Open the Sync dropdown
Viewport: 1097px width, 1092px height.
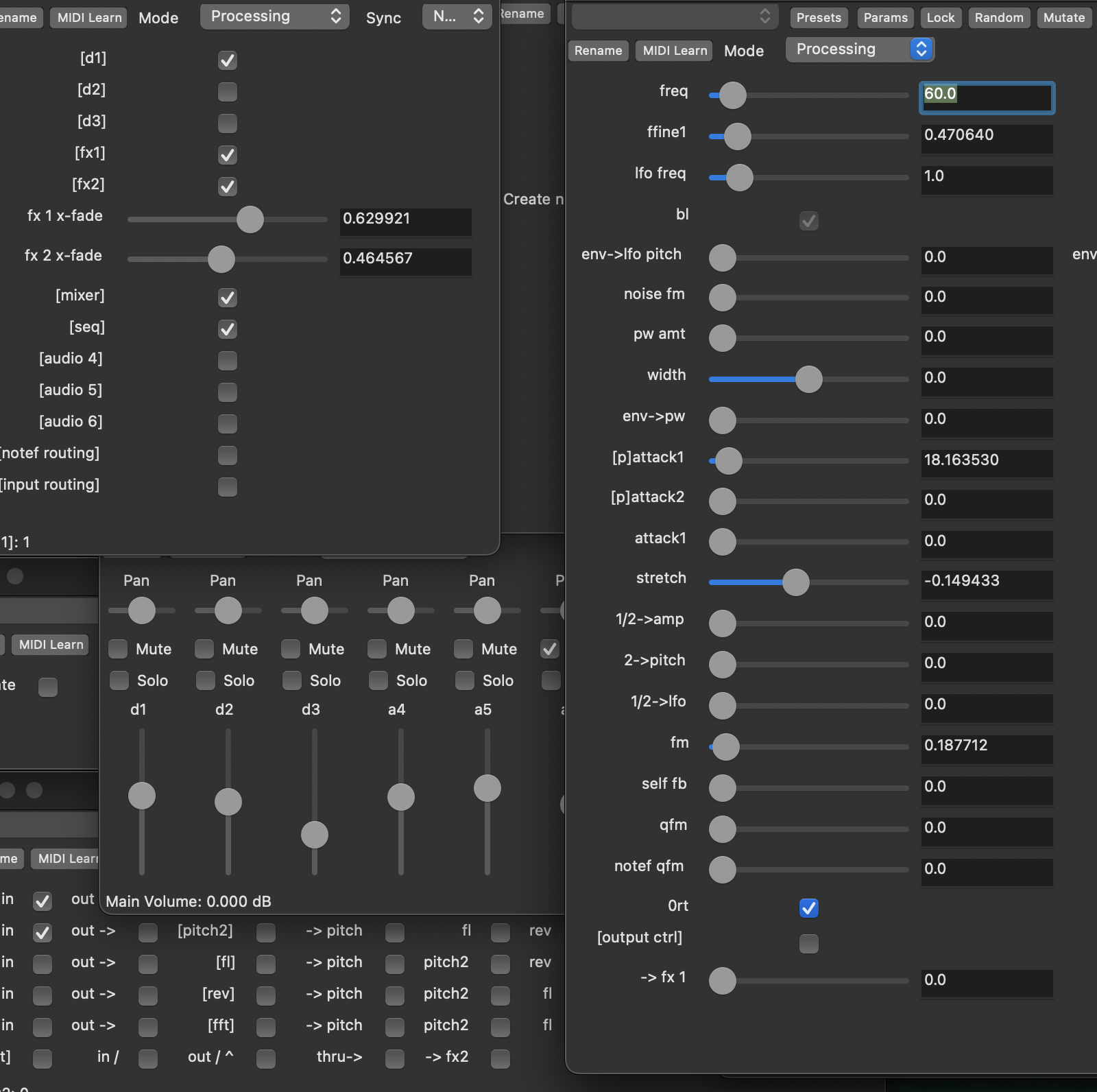click(457, 16)
